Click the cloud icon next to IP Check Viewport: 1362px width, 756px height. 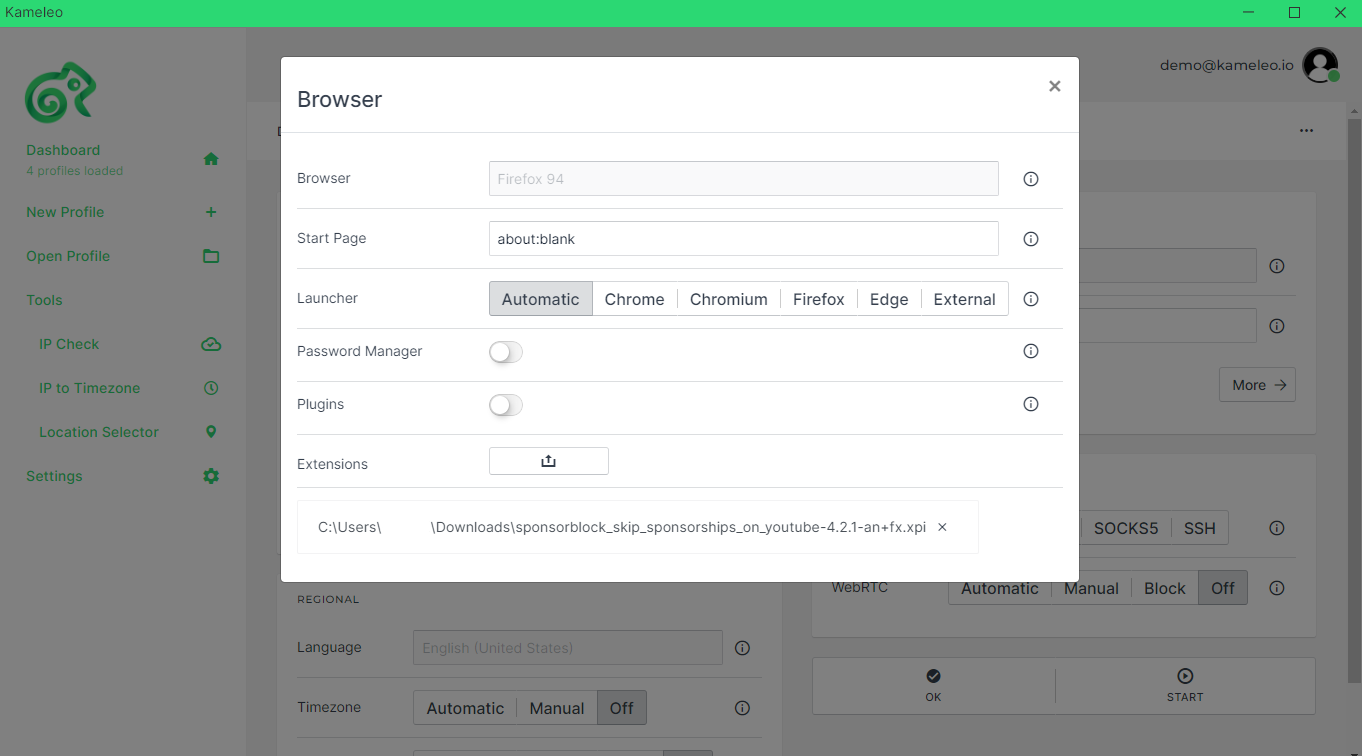pos(211,344)
